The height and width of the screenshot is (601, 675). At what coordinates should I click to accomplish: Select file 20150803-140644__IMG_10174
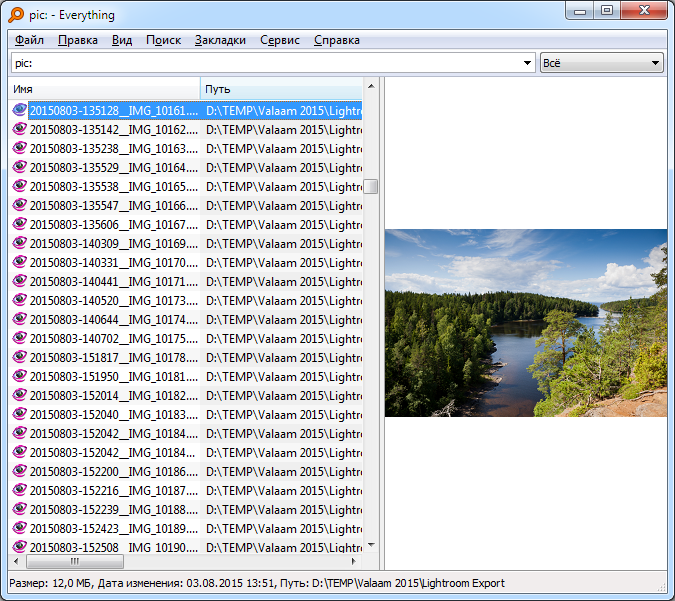[114, 319]
